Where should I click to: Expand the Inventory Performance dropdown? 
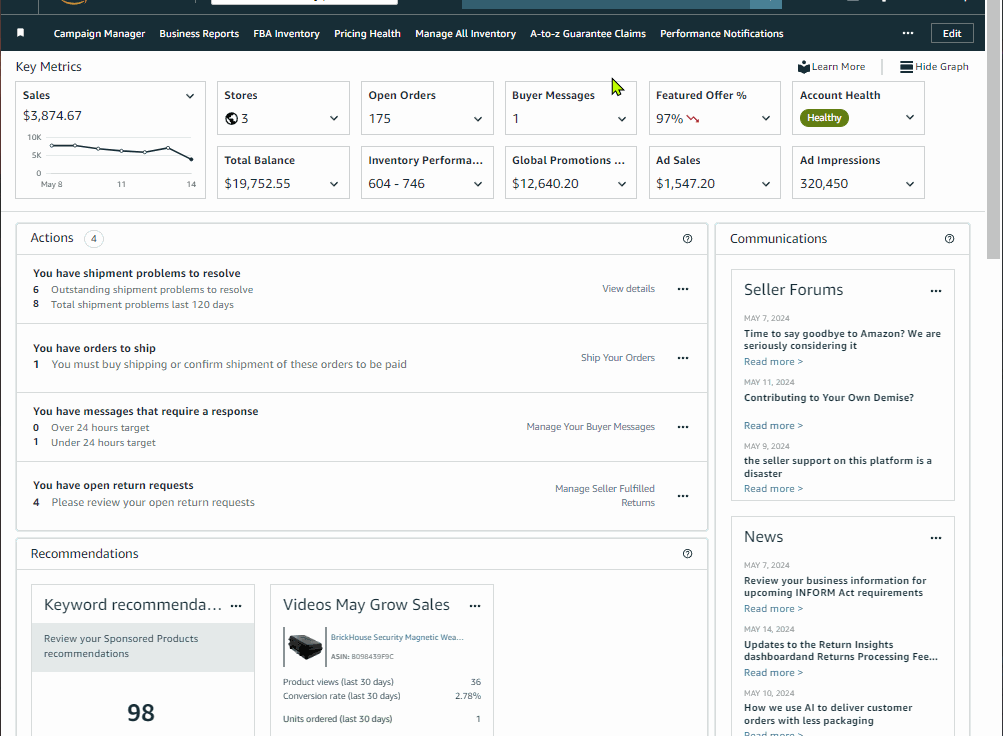(478, 184)
